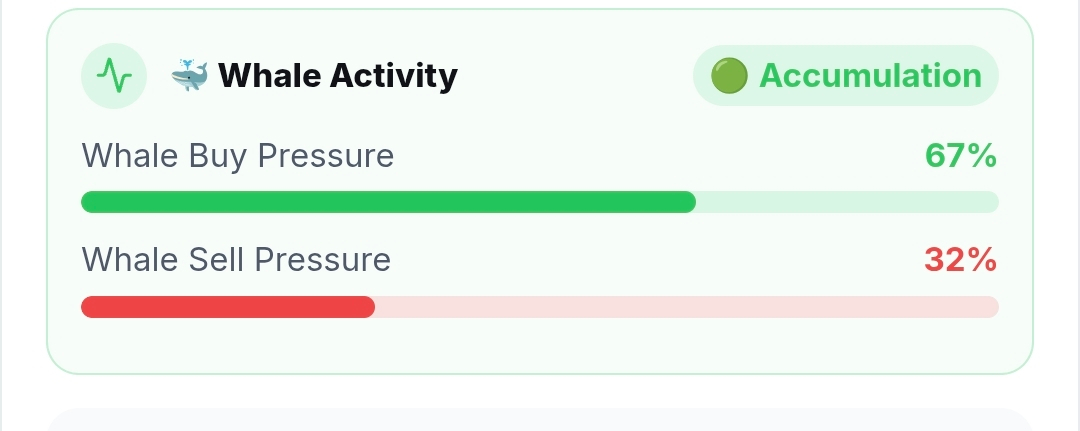Click empty space below the sell bar
Screen dimensions: 1080x431
(540, 346)
